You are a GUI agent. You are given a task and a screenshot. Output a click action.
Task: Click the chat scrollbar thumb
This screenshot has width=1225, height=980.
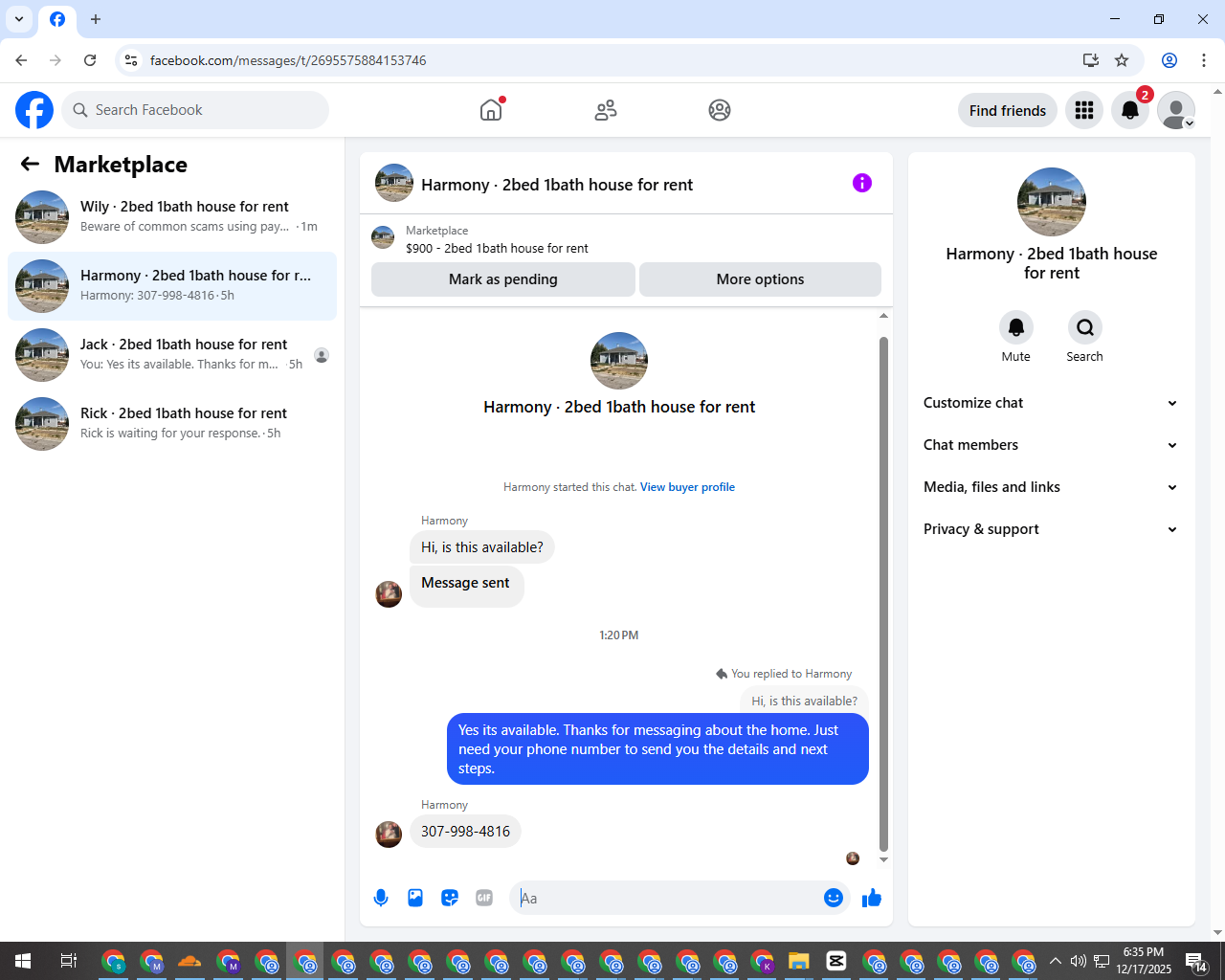coord(883,593)
